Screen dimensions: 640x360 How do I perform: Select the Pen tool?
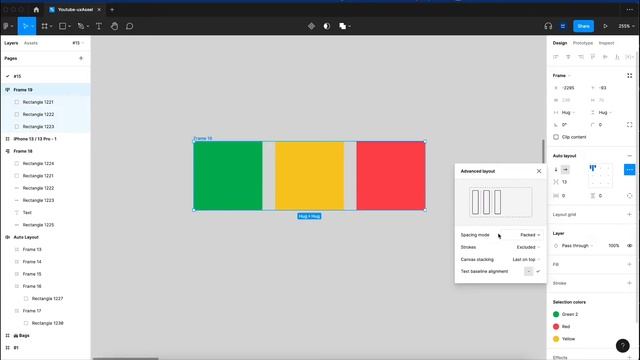(81, 26)
